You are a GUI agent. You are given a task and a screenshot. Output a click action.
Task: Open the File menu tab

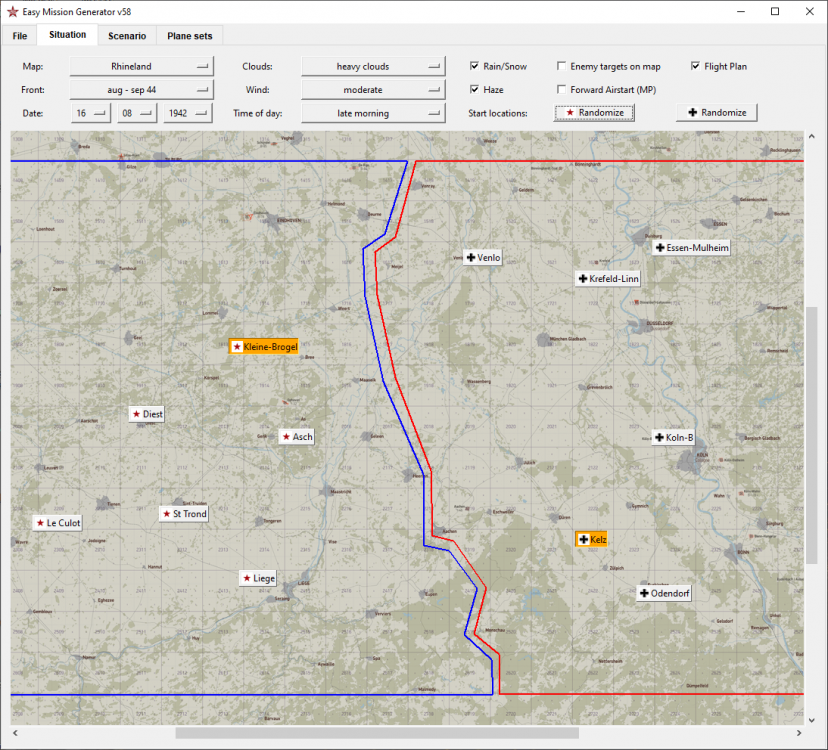[x=20, y=36]
